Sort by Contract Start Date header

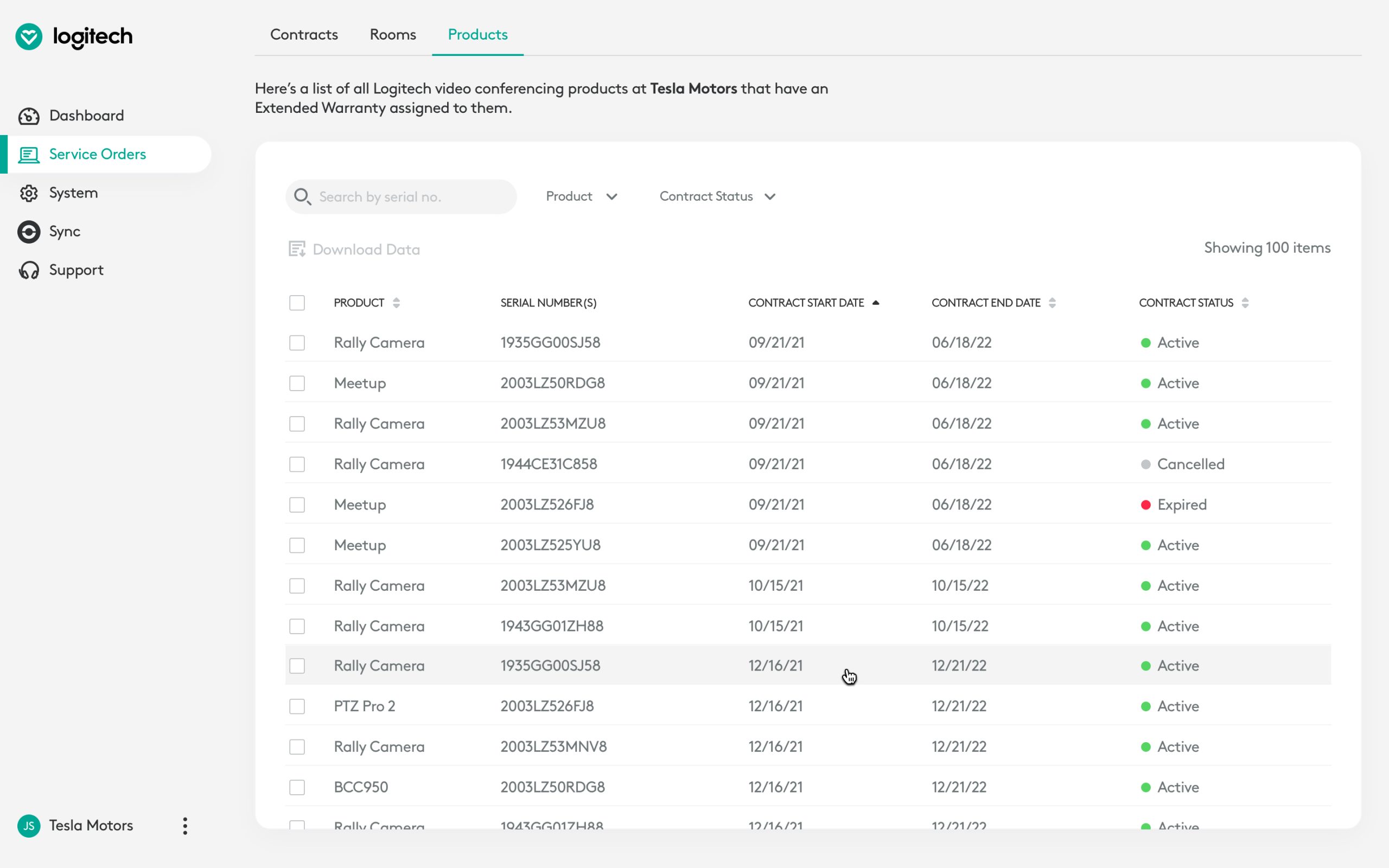click(813, 303)
